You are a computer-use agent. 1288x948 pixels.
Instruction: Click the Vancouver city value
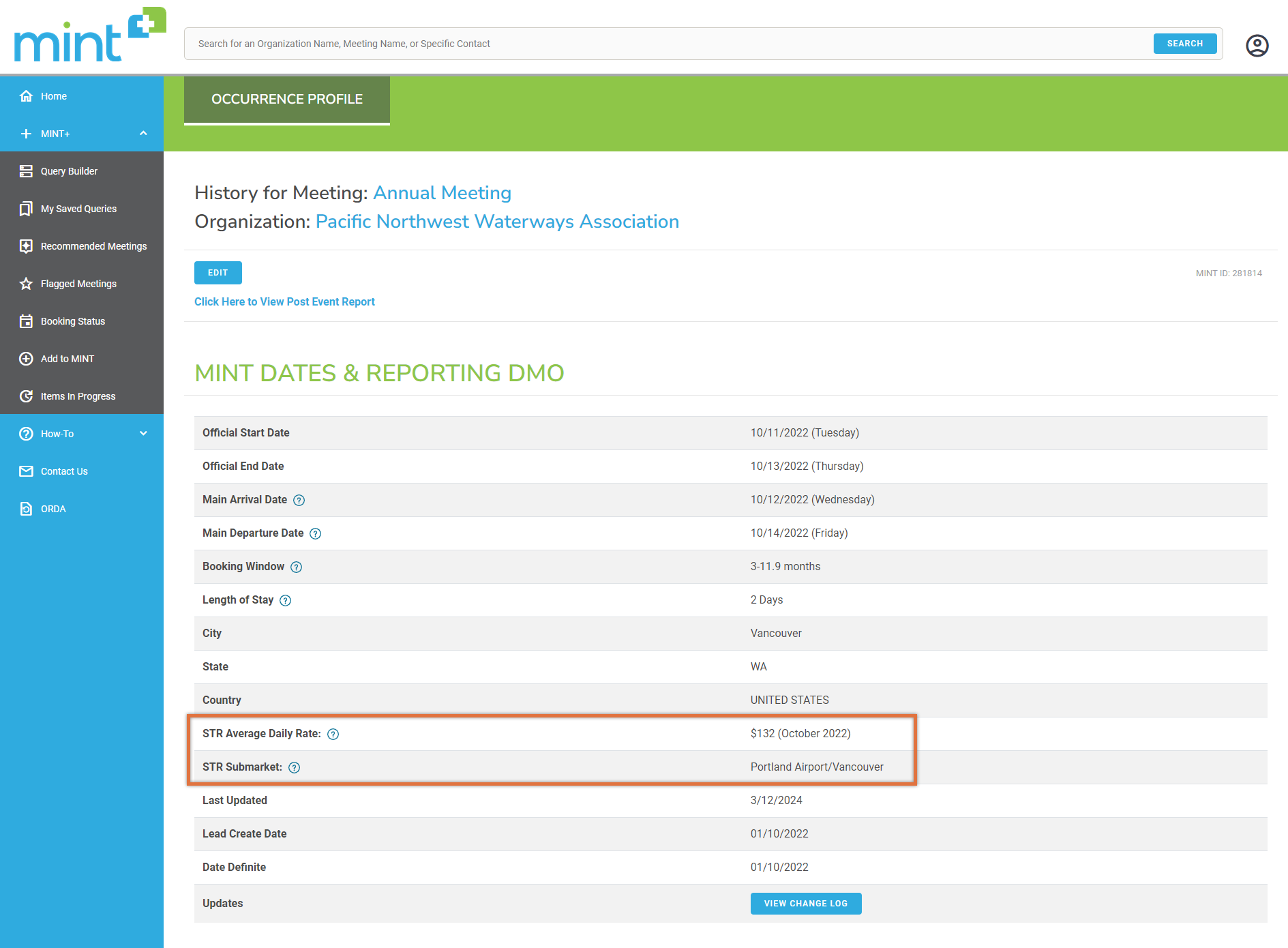pyautogui.click(x=776, y=634)
